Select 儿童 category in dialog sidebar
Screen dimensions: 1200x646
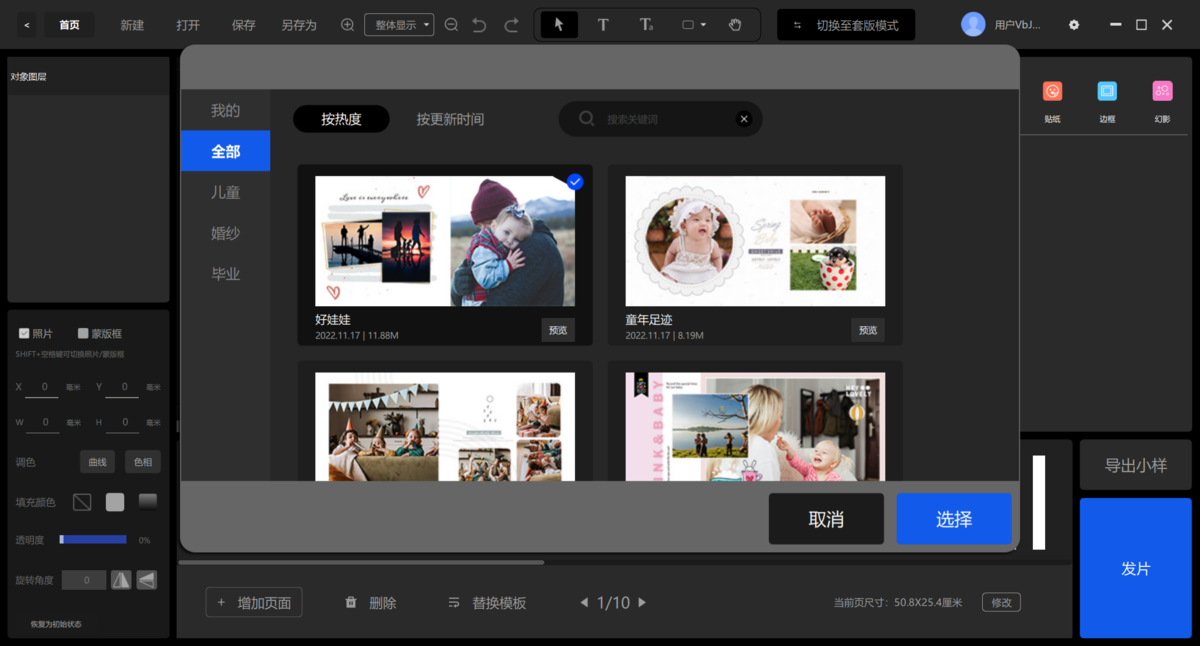[225, 192]
